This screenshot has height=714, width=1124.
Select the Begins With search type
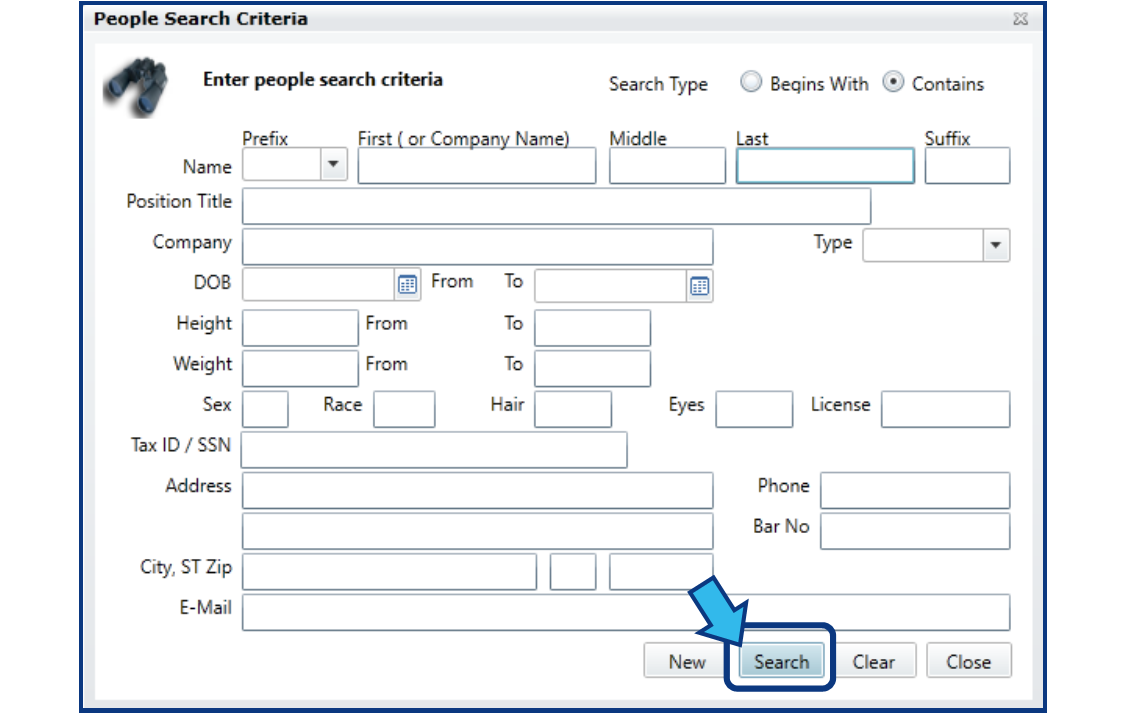[x=751, y=82]
